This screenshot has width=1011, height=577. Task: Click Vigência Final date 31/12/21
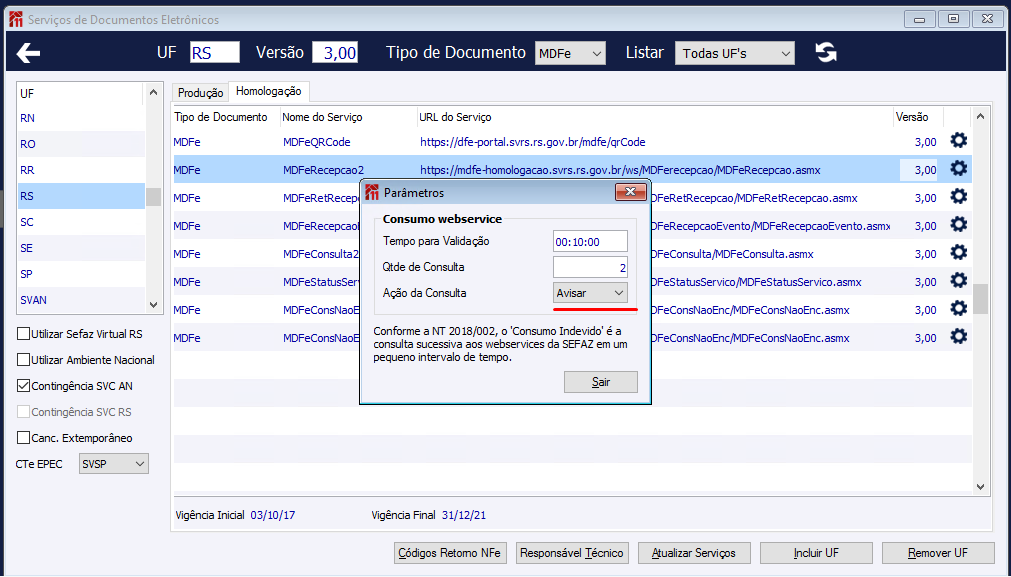(464, 515)
